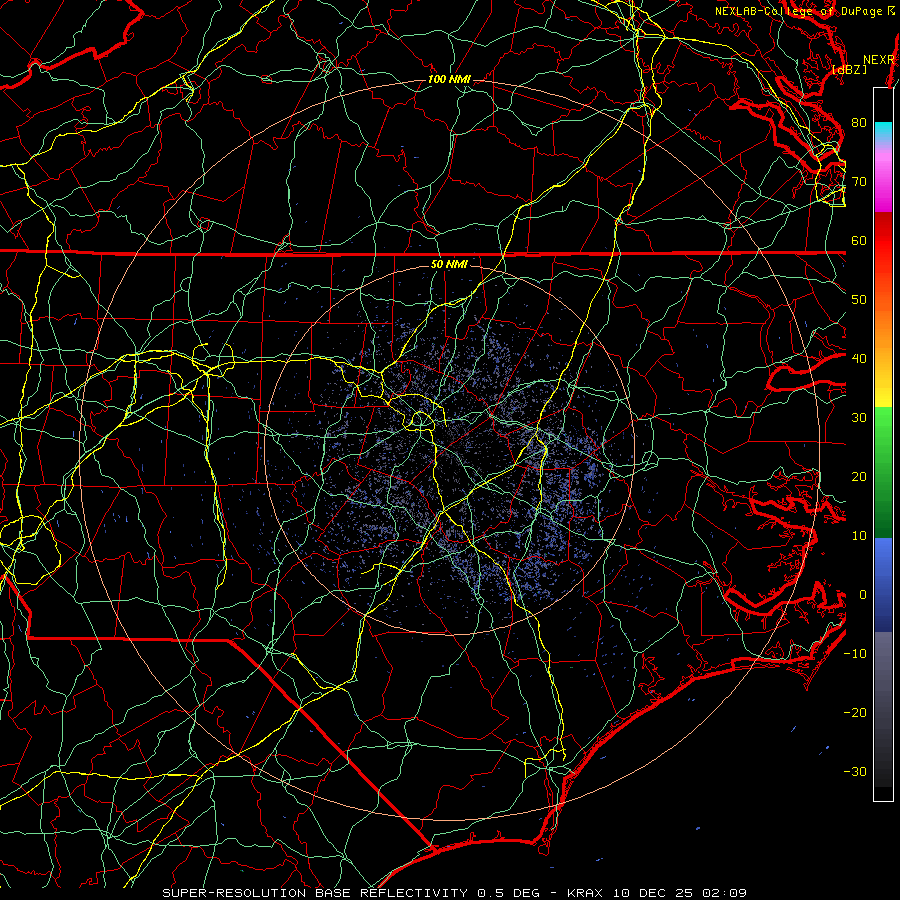Click the 70 dBZ scale value
This screenshot has height=900, width=900.
point(859,181)
